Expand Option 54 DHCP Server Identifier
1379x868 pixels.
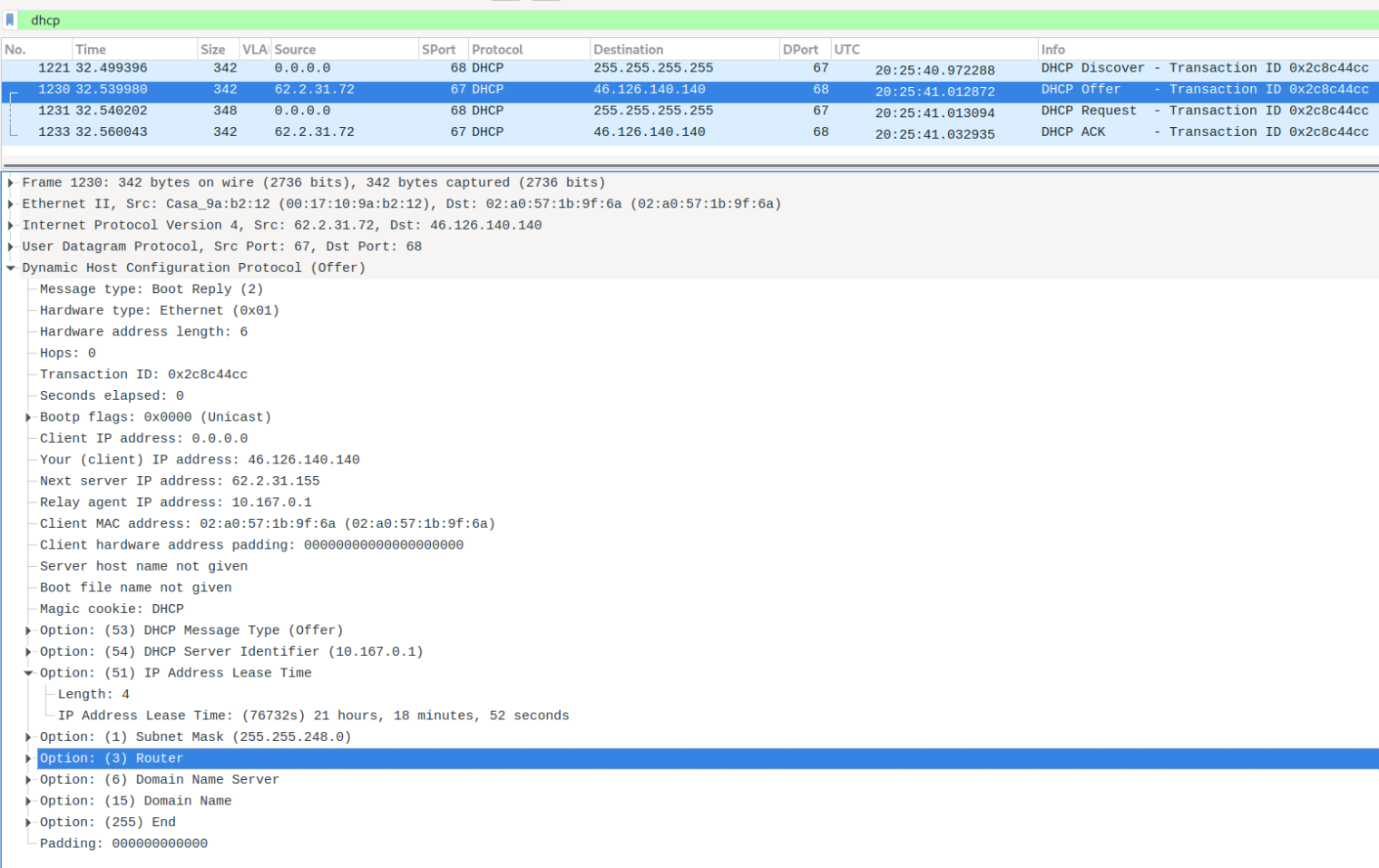(28, 652)
